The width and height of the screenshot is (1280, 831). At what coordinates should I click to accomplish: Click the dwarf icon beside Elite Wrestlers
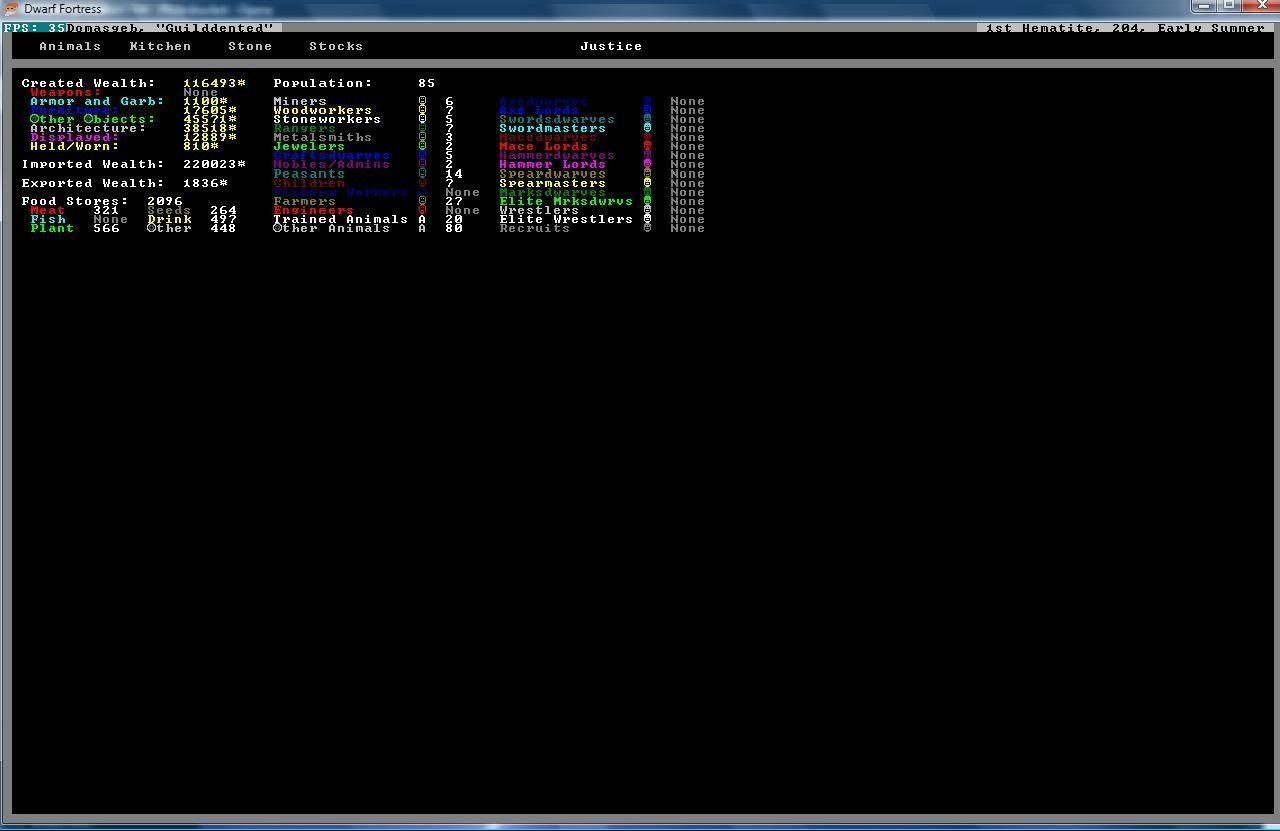click(x=647, y=219)
